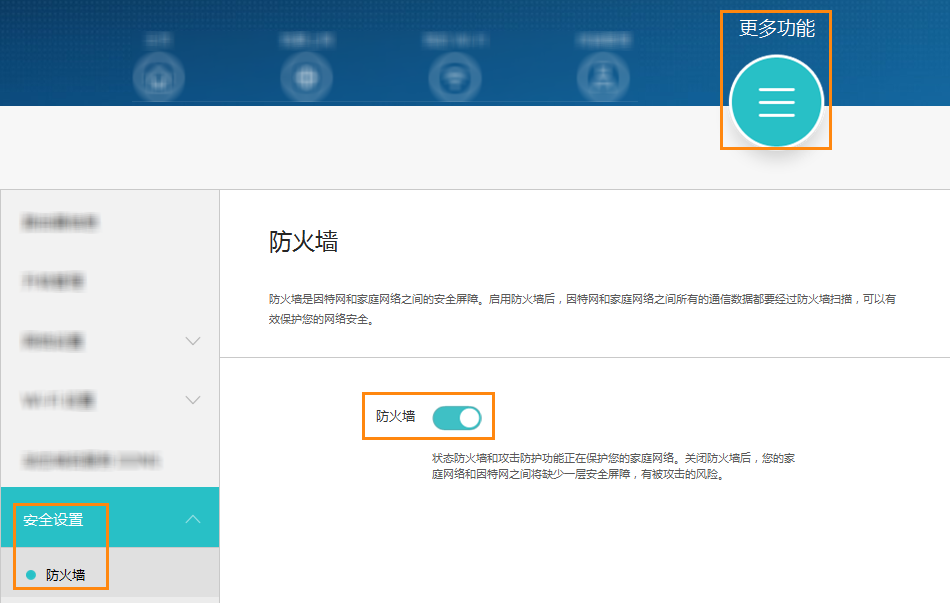Click the label above the Wi-Fi nav icon
950x603 pixels.
click(x=455, y=38)
